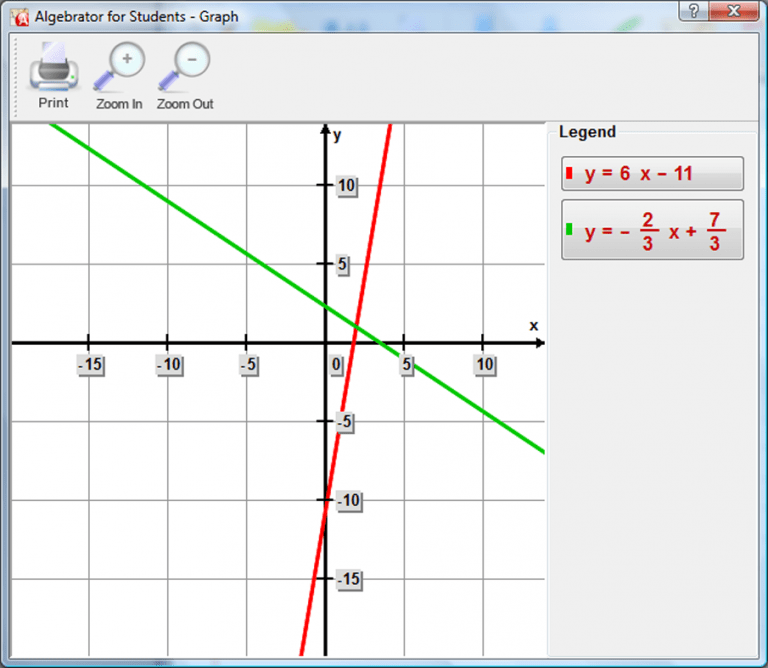Click the x-axis label 10
Image resolution: width=768 pixels, height=668 pixels.
click(x=485, y=365)
